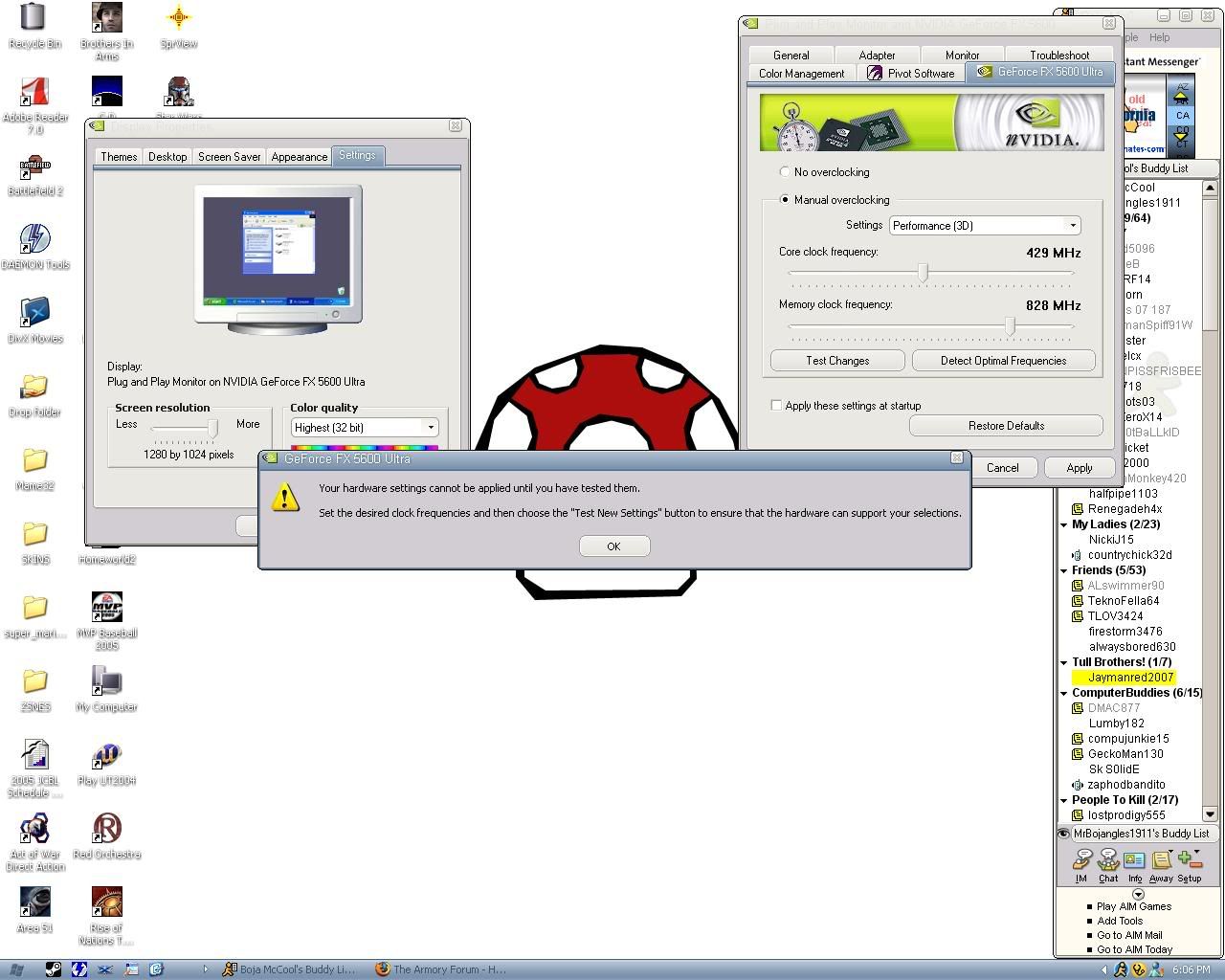Open the Performance (3D) settings dropdown
Image resolution: width=1225 pixels, height=980 pixels.
pyautogui.click(x=985, y=226)
